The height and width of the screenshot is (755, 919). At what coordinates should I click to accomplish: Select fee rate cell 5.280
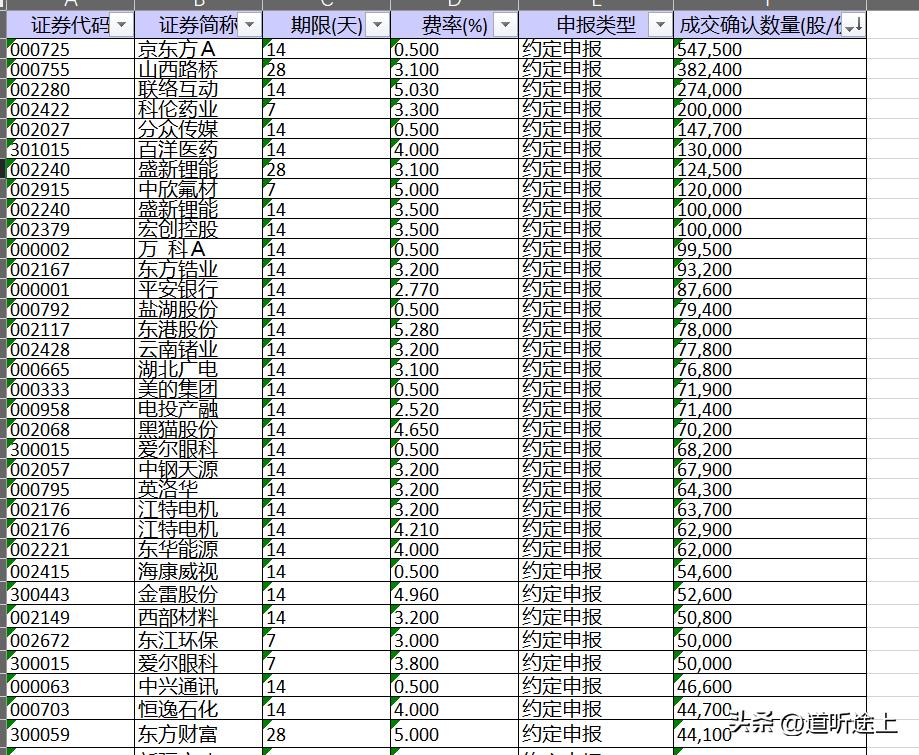click(454, 329)
